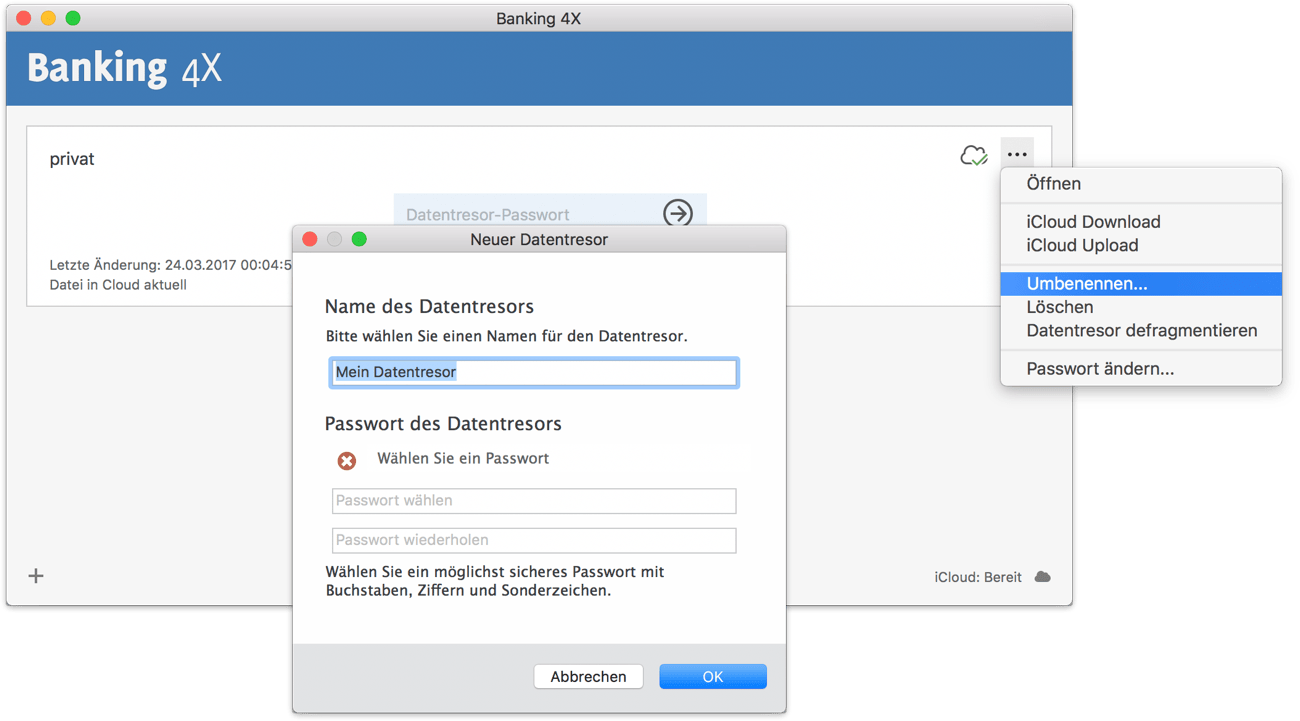The height and width of the screenshot is (721, 1300).
Task: Maximize the Banking 4X main window
Action: [x=73, y=18]
